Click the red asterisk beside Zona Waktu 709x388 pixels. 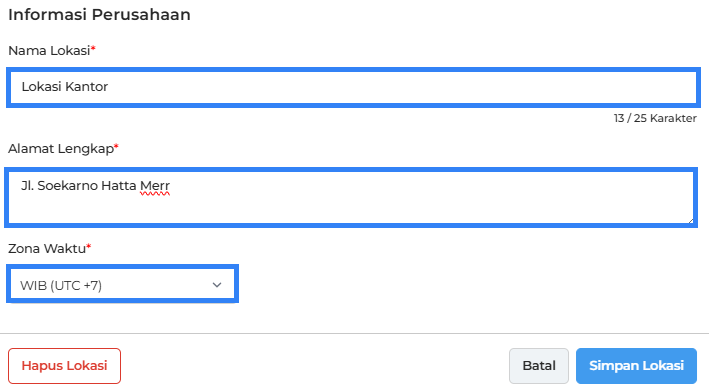point(89,247)
